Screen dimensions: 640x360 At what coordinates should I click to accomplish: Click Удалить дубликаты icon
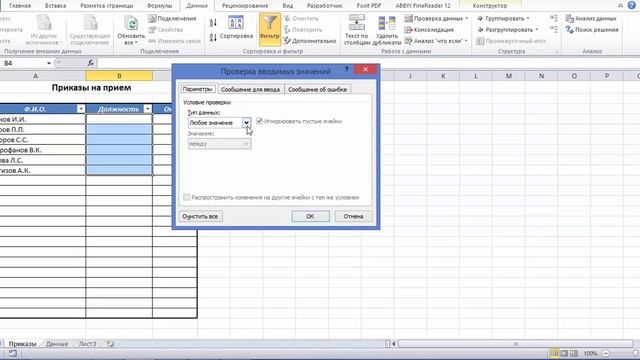click(x=386, y=23)
